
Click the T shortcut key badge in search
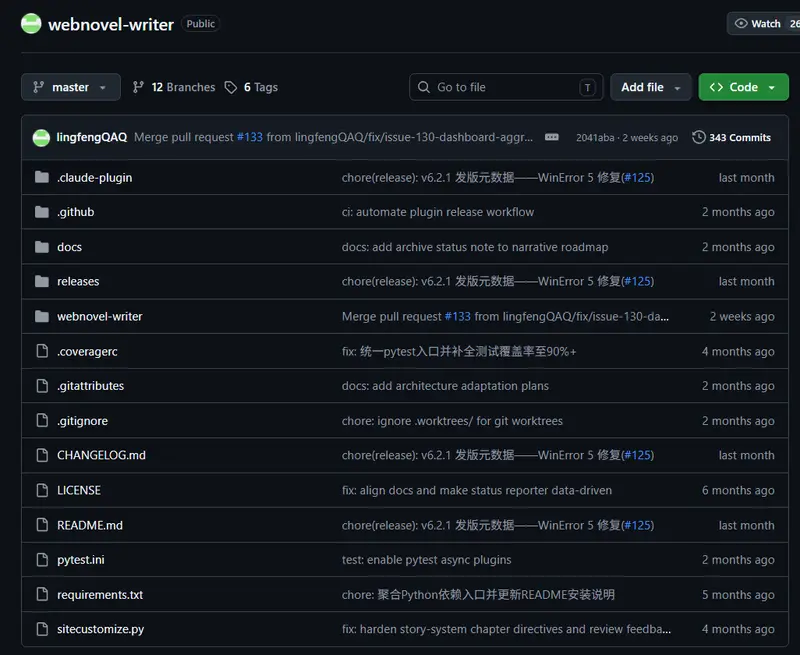(587, 88)
